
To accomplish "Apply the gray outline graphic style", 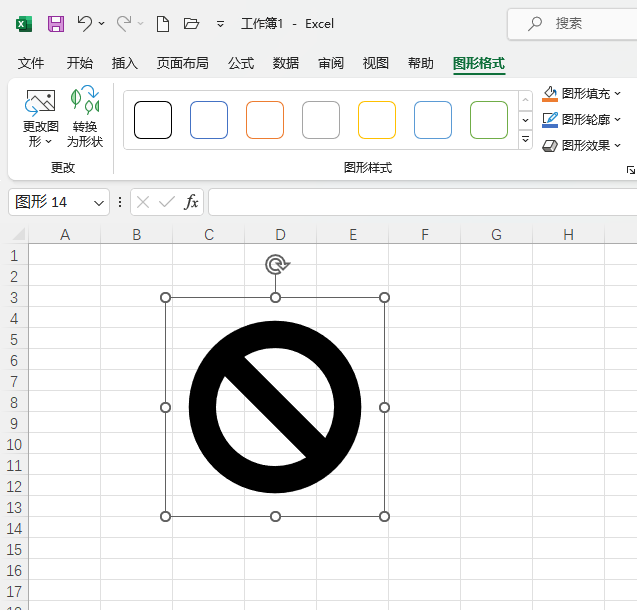I will pyautogui.click(x=321, y=120).
